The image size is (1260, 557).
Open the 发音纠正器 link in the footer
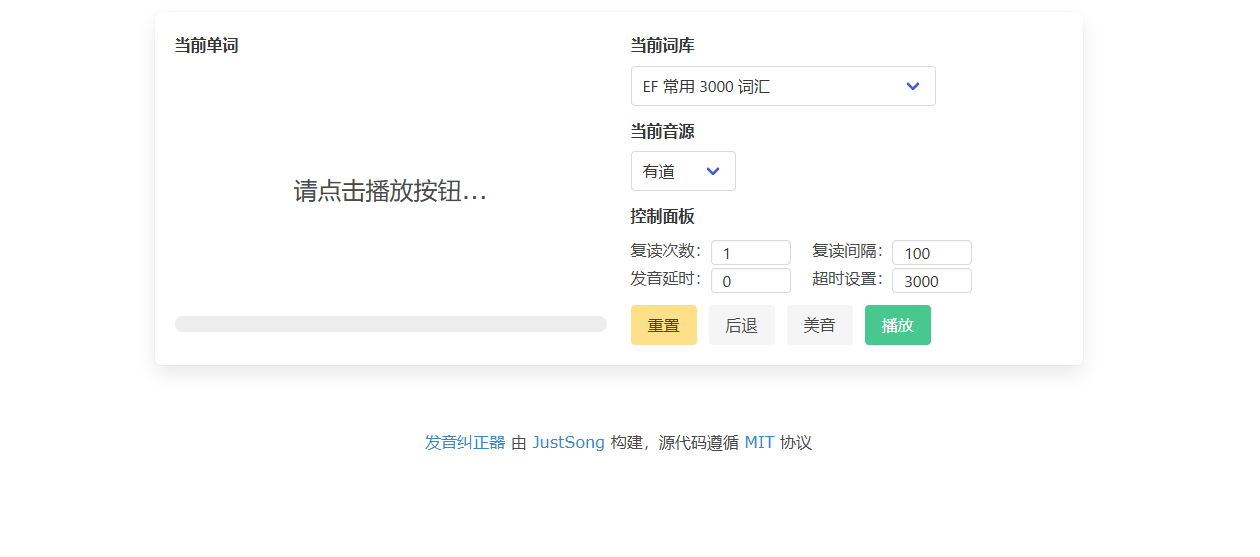click(x=464, y=442)
